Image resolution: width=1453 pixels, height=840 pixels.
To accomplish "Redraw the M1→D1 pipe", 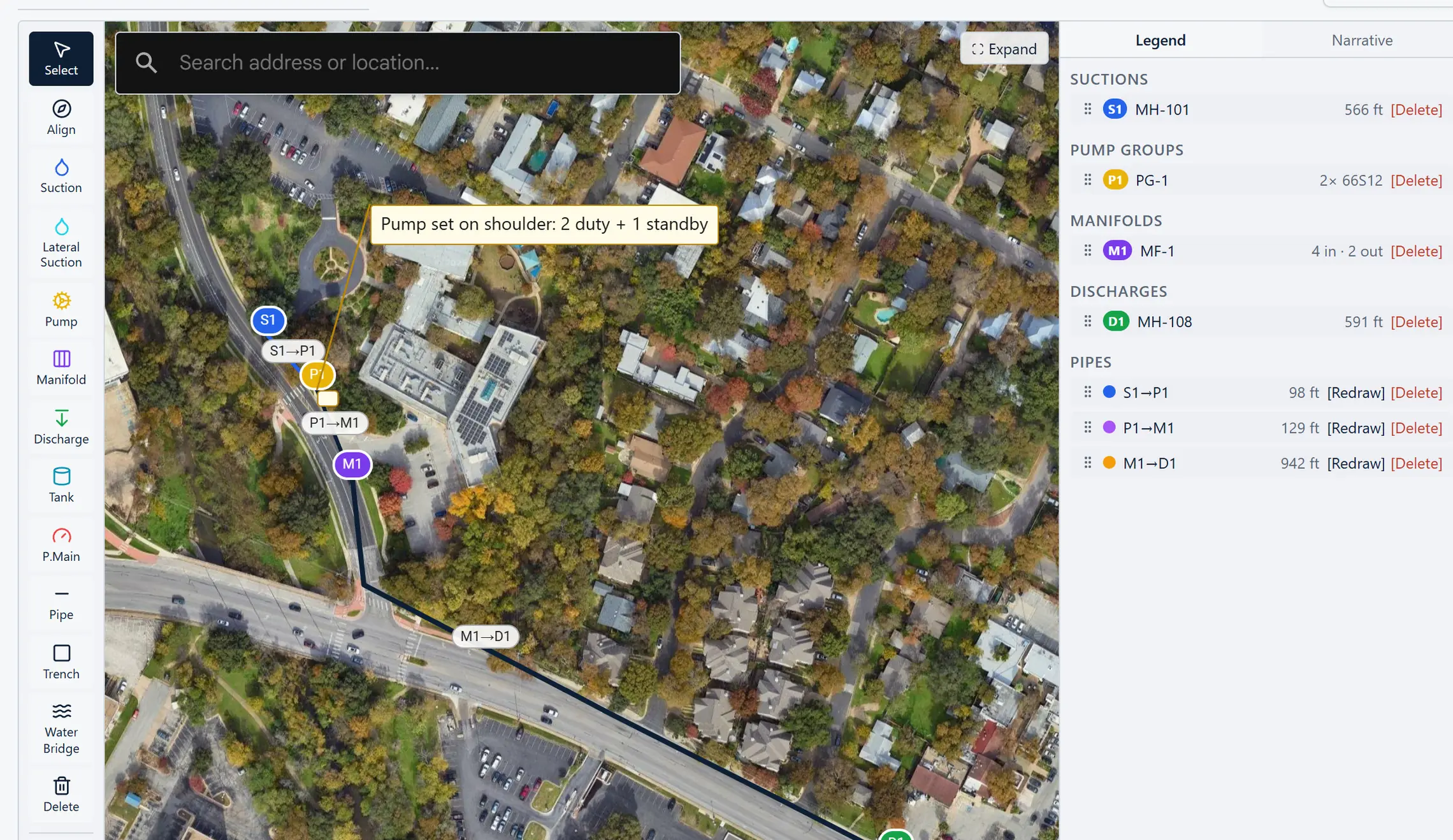I will [1355, 463].
